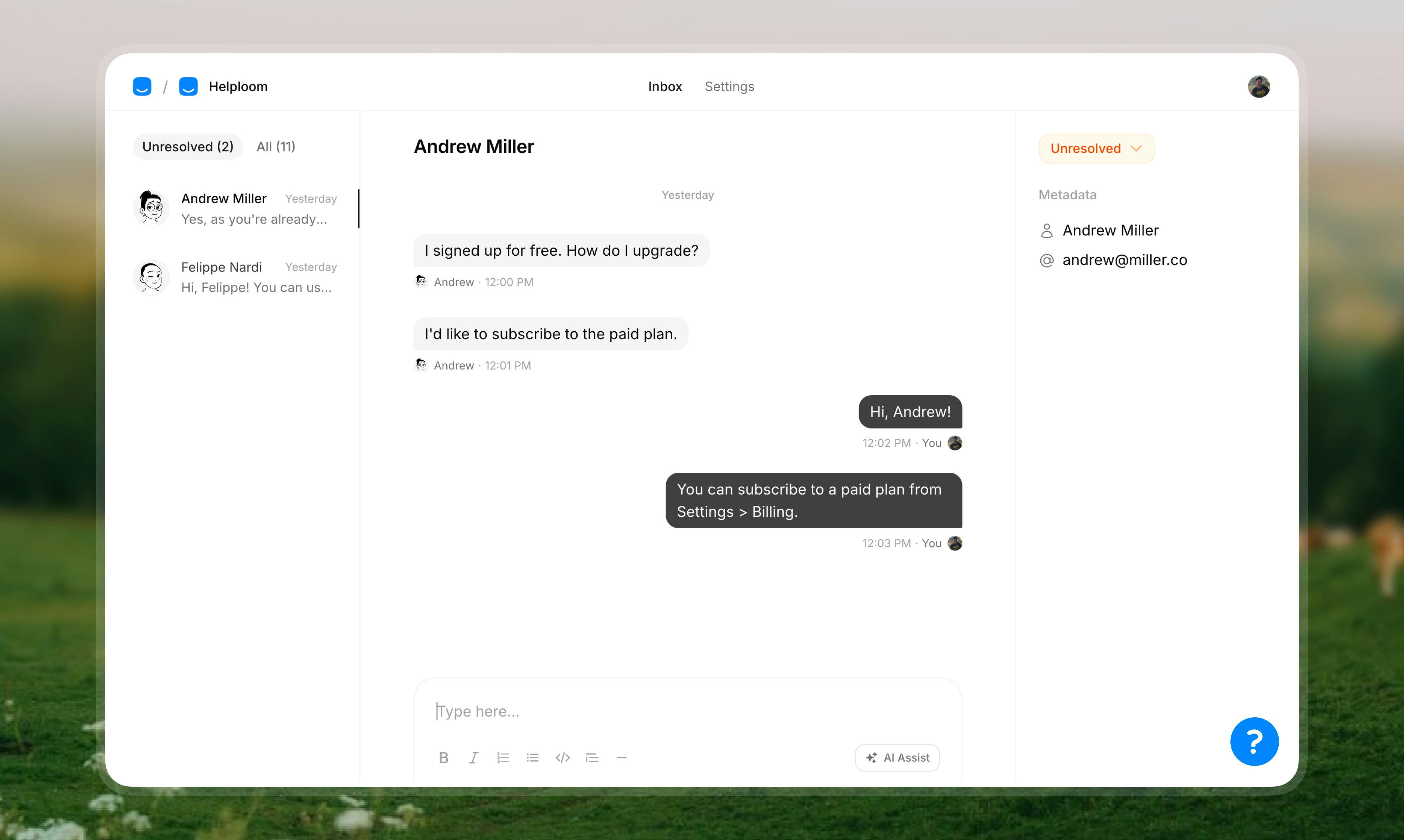The image size is (1404, 840).
Task: Open the Settings page
Action: [729, 87]
